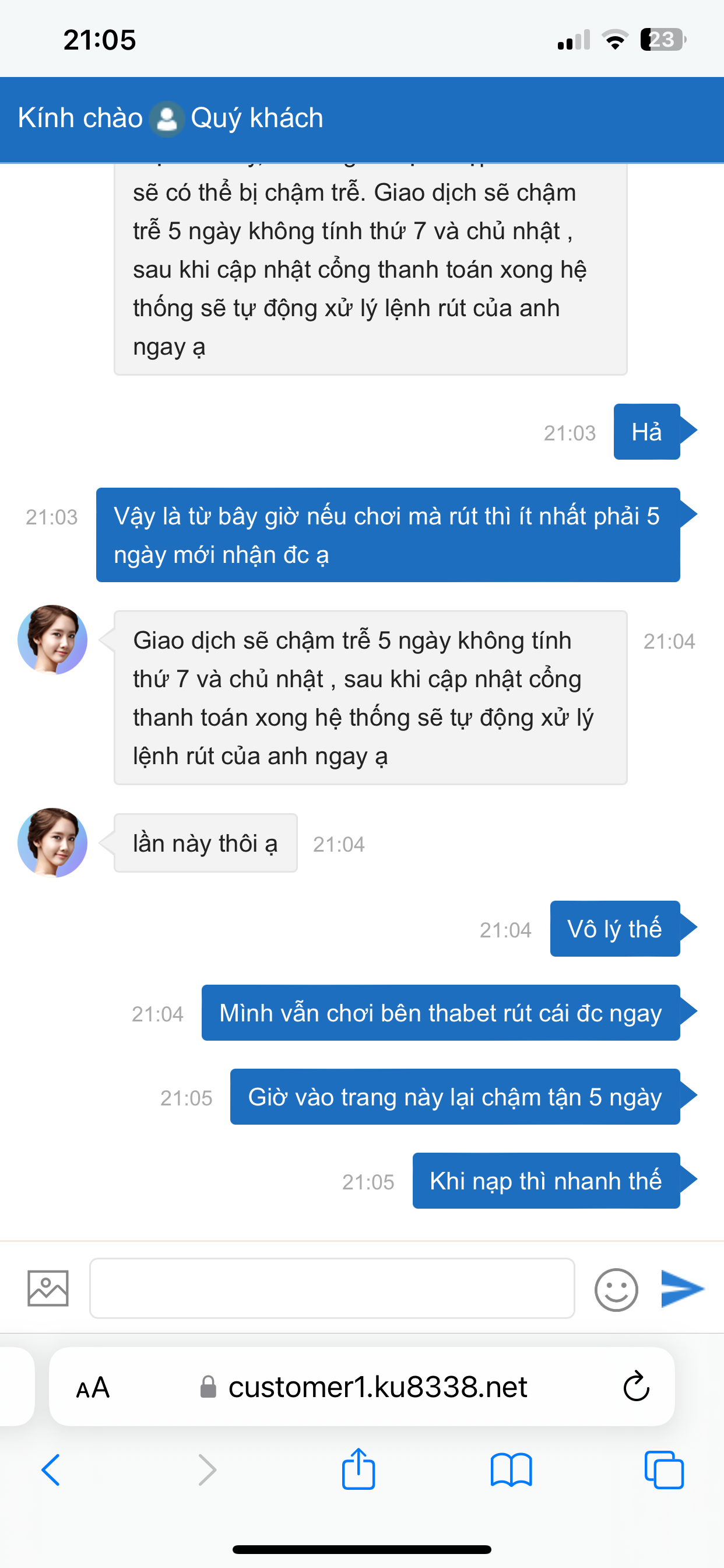Reload the page with refresh icon

tap(637, 1387)
